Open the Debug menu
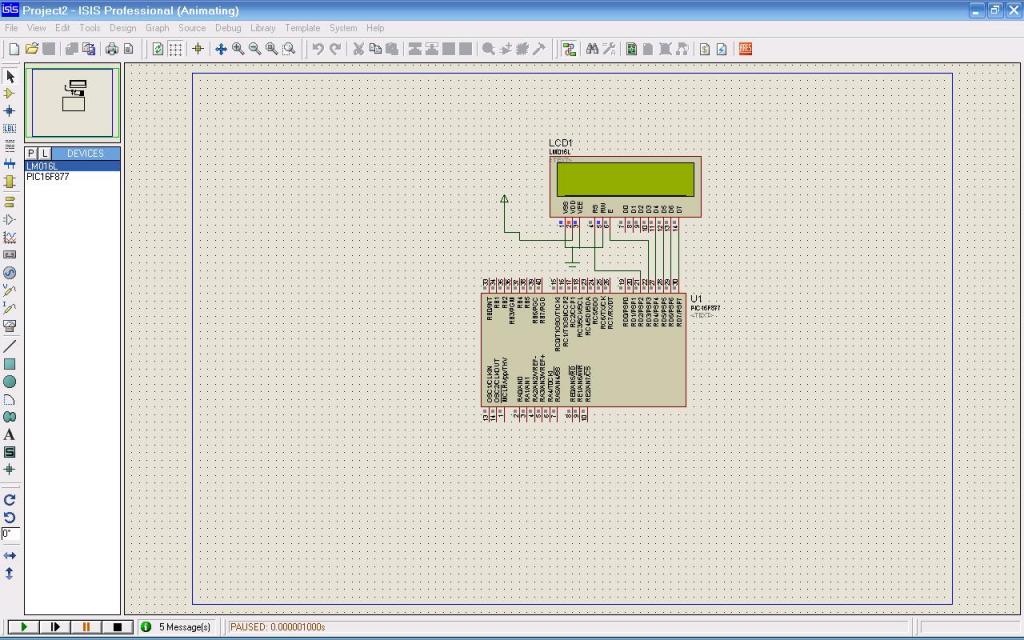Viewport: 1024px width, 640px height. tap(228, 28)
